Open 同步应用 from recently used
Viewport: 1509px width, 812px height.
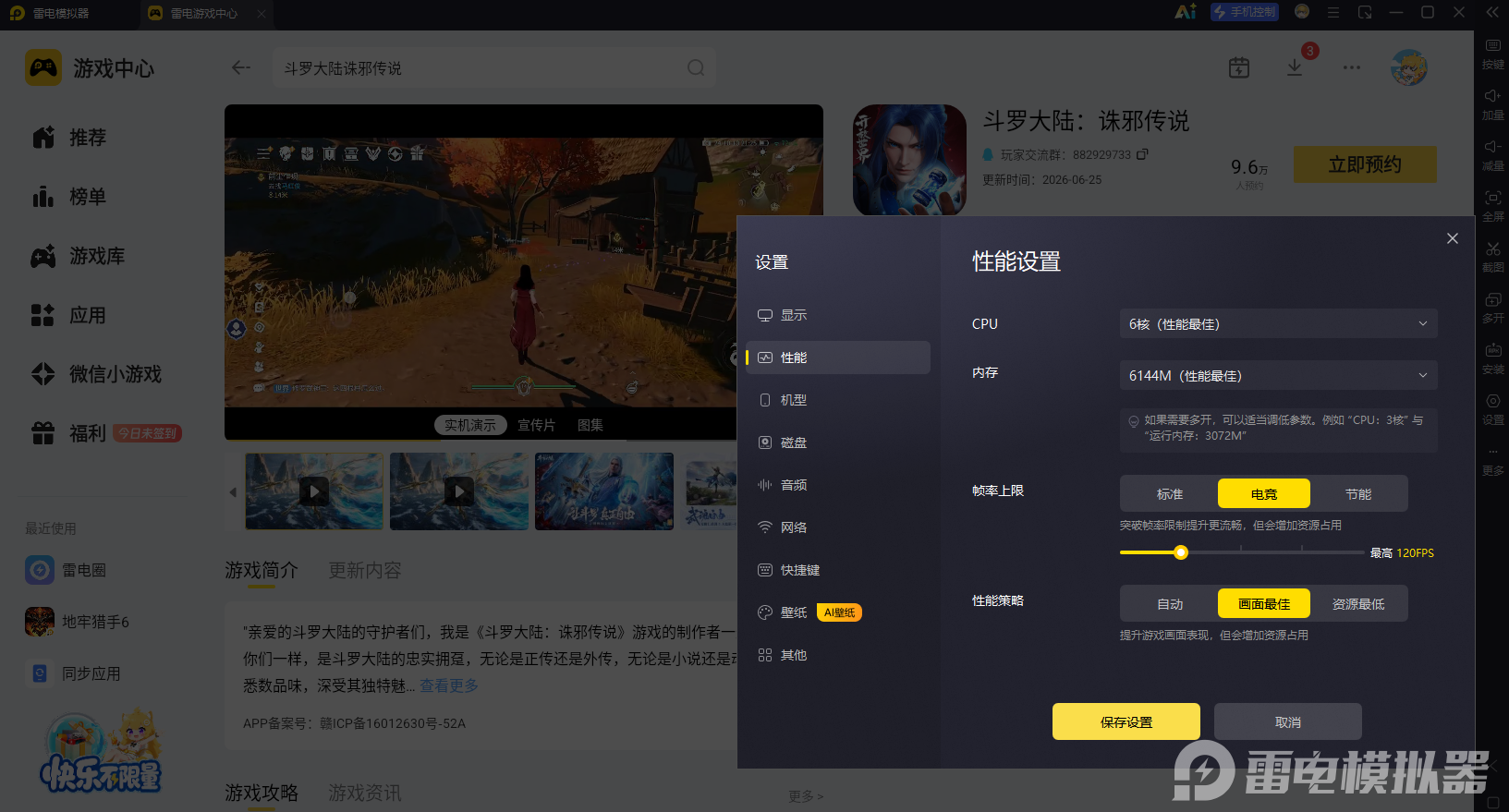(73, 673)
